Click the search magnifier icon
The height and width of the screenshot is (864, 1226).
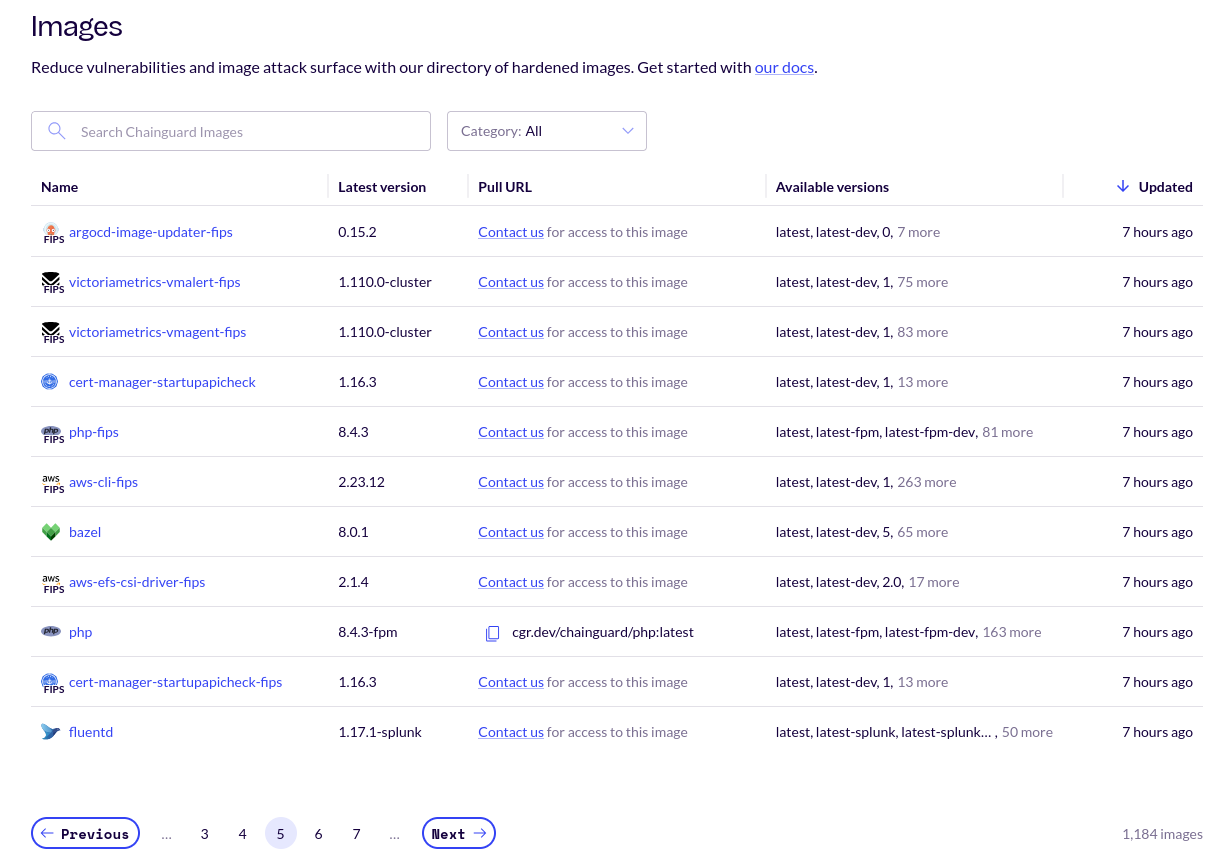click(x=57, y=131)
